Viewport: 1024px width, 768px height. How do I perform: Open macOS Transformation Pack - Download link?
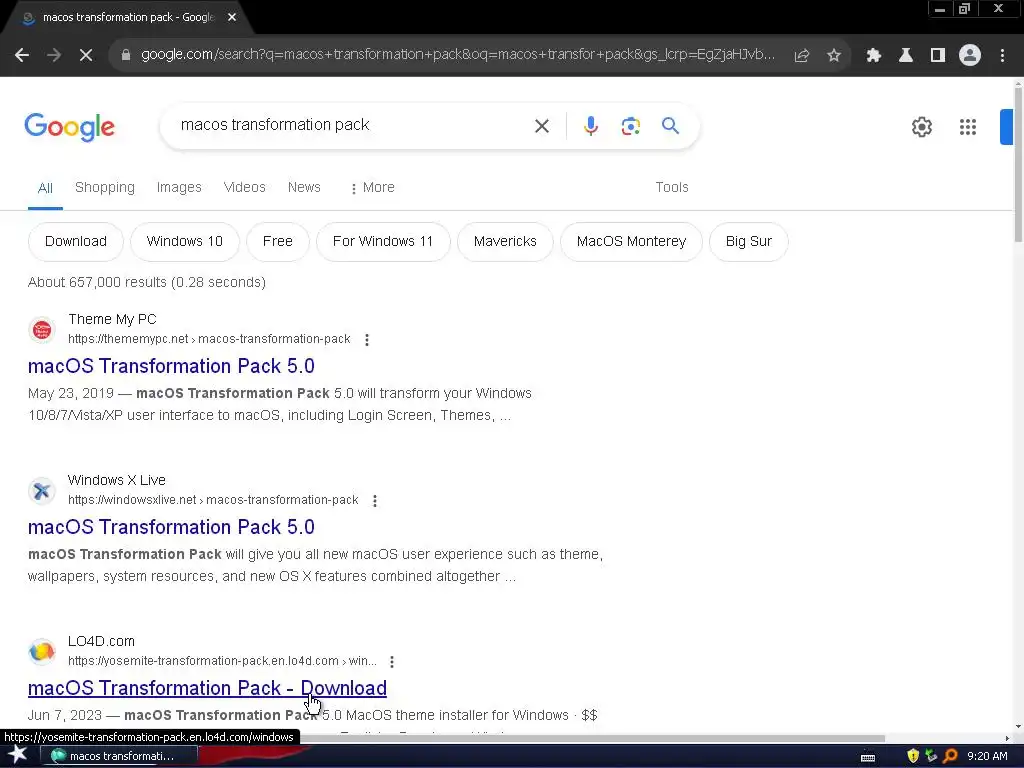tap(207, 688)
